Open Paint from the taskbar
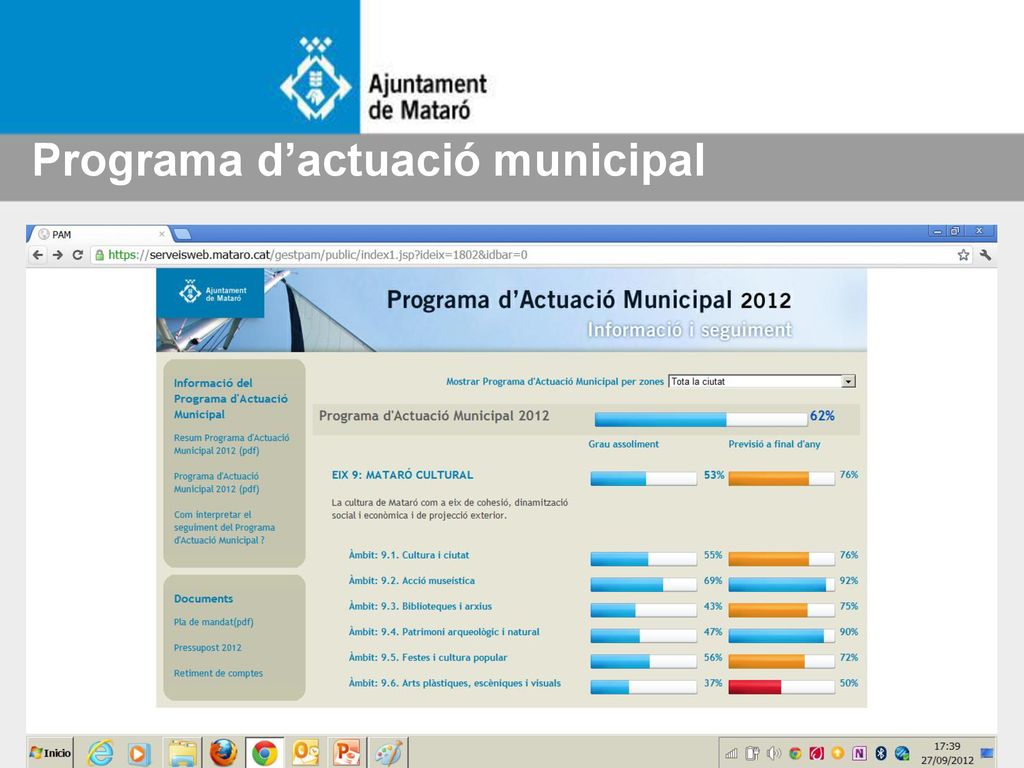Image resolution: width=1024 pixels, height=768 pixels. click(389, 753)
